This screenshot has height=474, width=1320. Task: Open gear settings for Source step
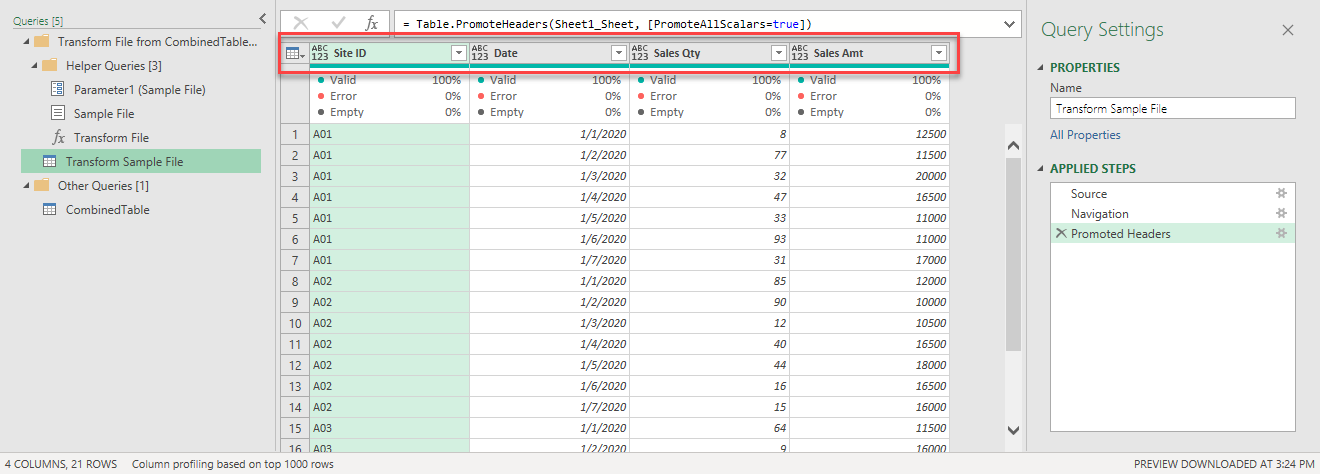[1281, 194]
